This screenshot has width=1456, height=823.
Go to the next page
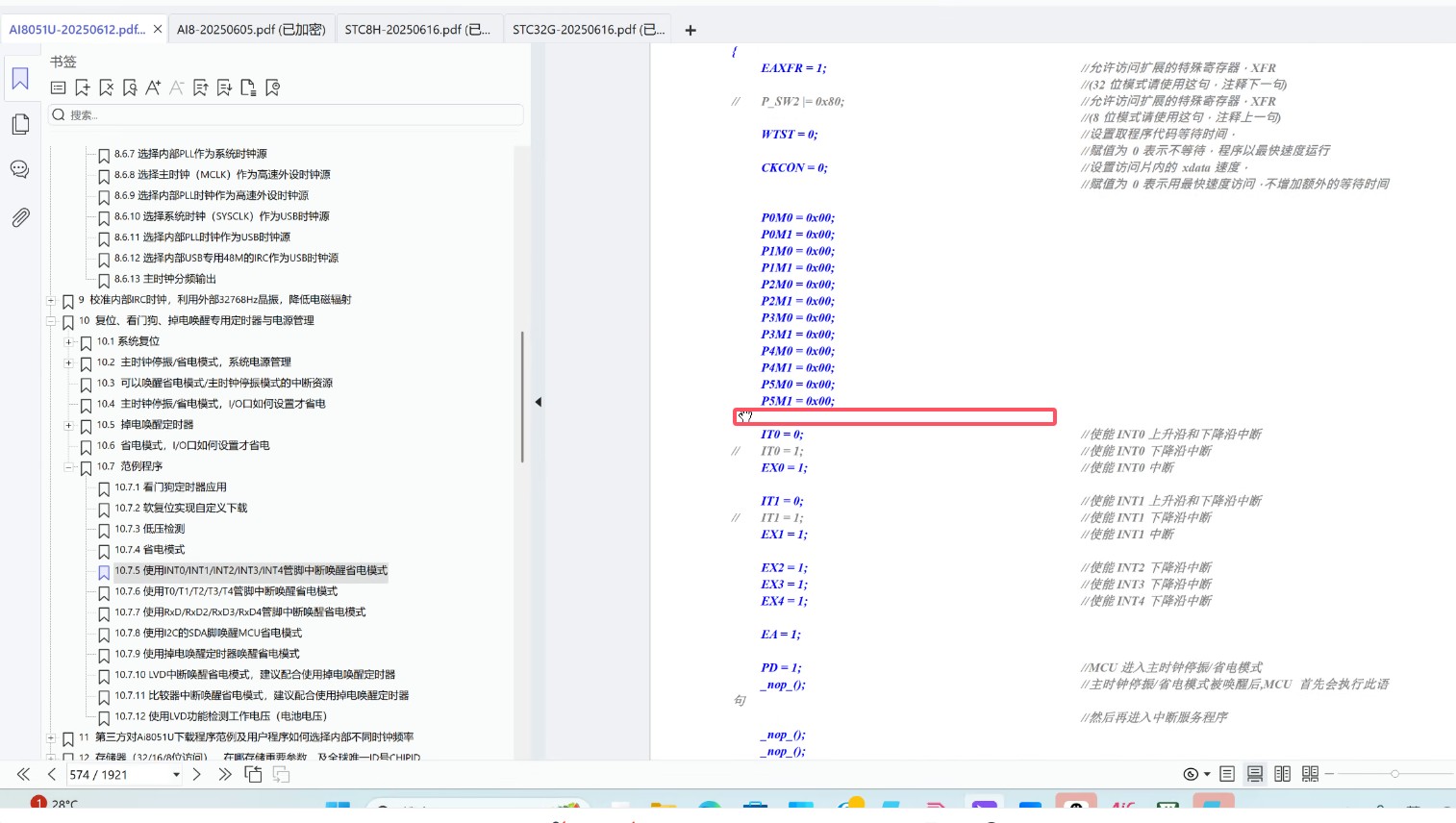(197, 774)
